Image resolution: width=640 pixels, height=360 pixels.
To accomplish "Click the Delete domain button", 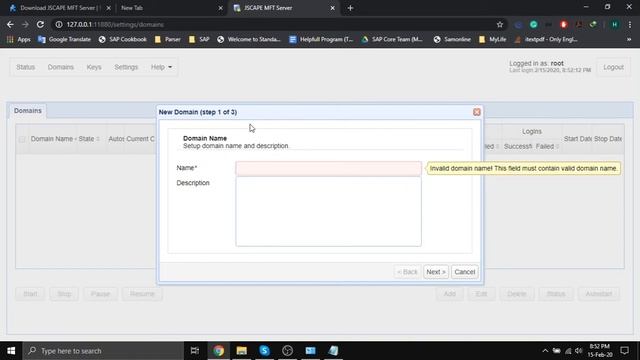I will point(517,294).
